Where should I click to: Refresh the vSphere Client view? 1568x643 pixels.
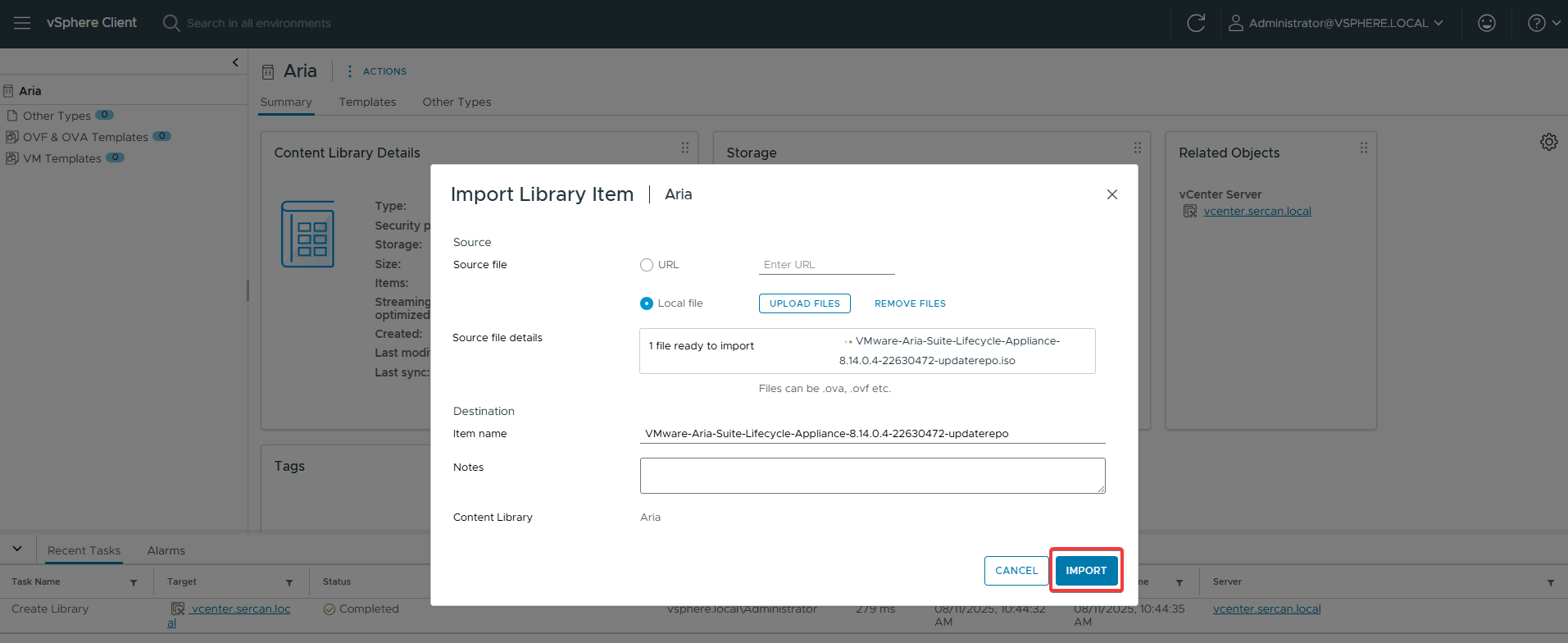(1196, 23)
